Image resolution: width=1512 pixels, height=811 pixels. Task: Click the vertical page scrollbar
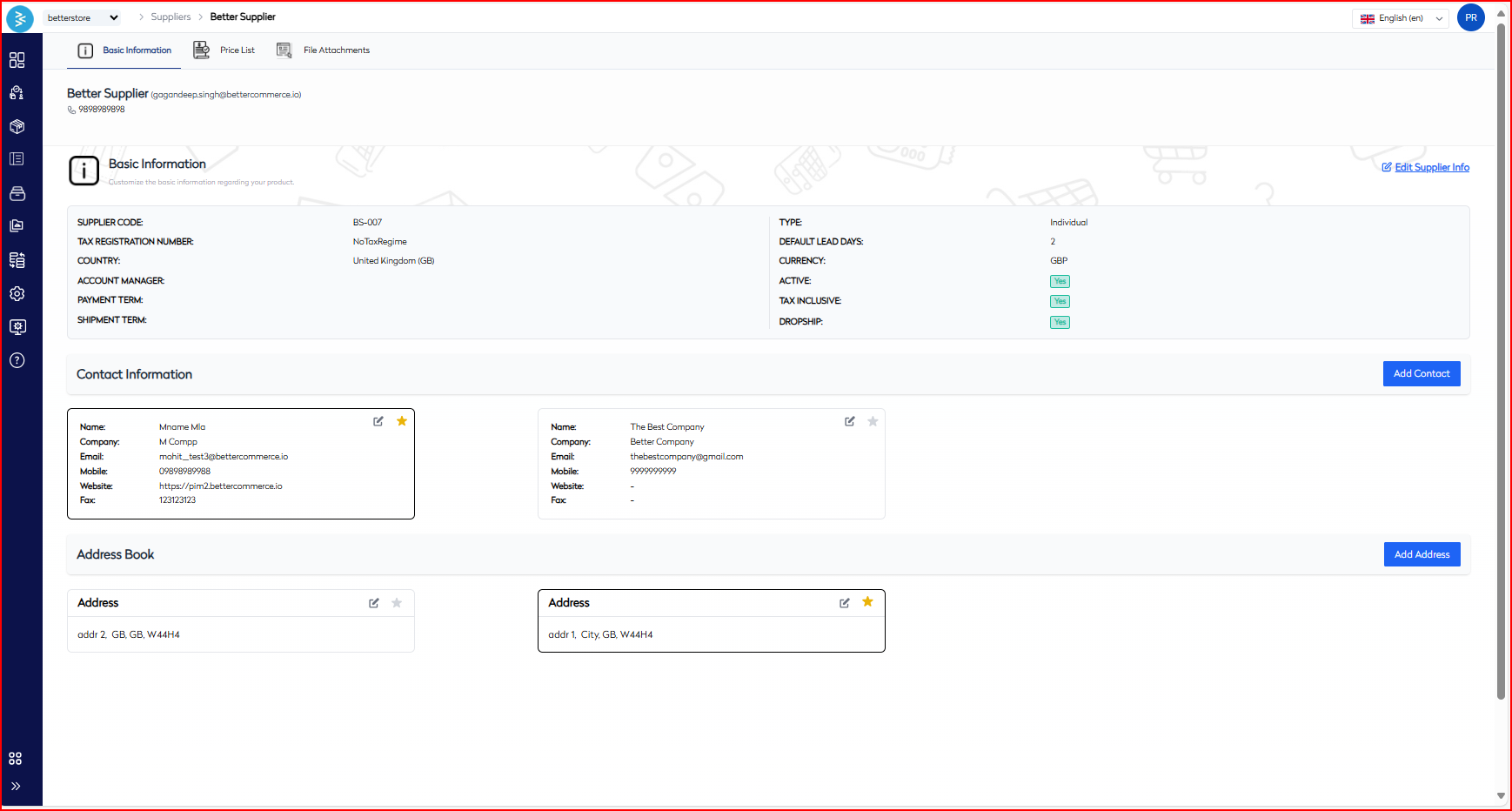[1501, 365]
